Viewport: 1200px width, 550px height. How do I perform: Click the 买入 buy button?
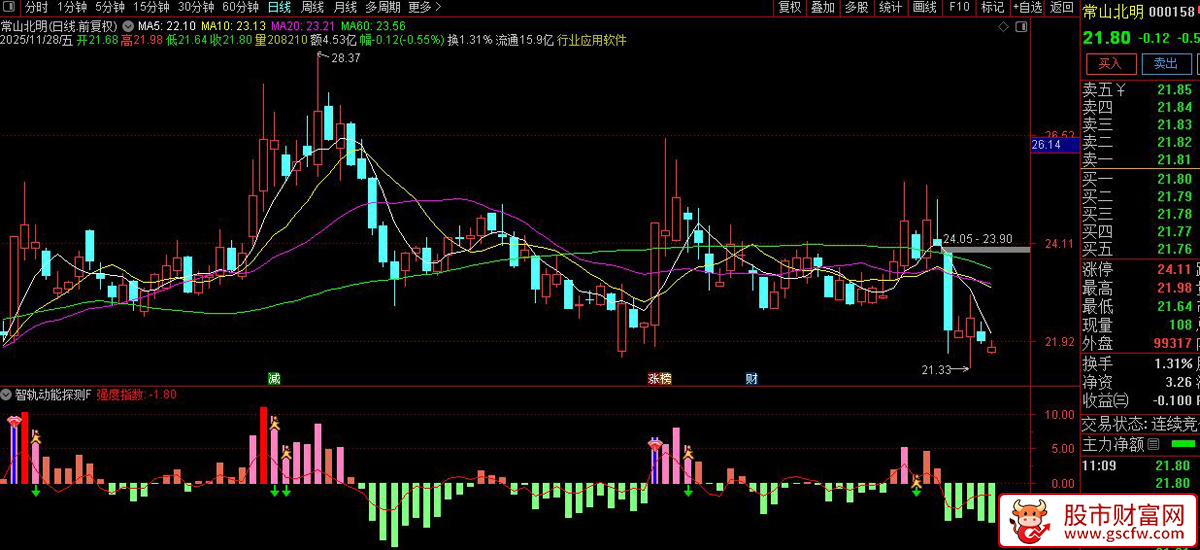[x=1111, y=63]
